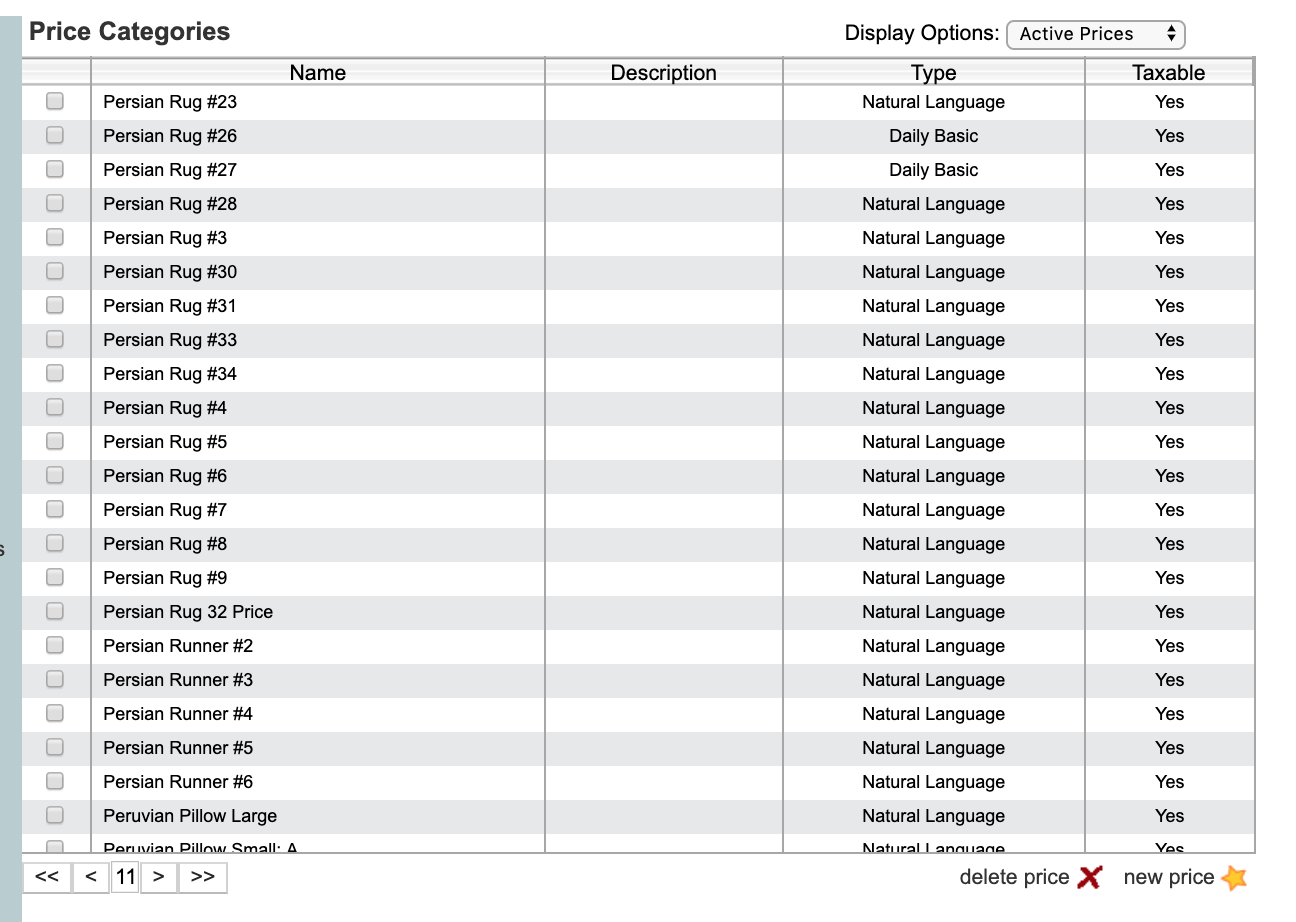Open the Persian Rug 32 Price entry
Screen dimensions: 1296x922
pos(188,612)
